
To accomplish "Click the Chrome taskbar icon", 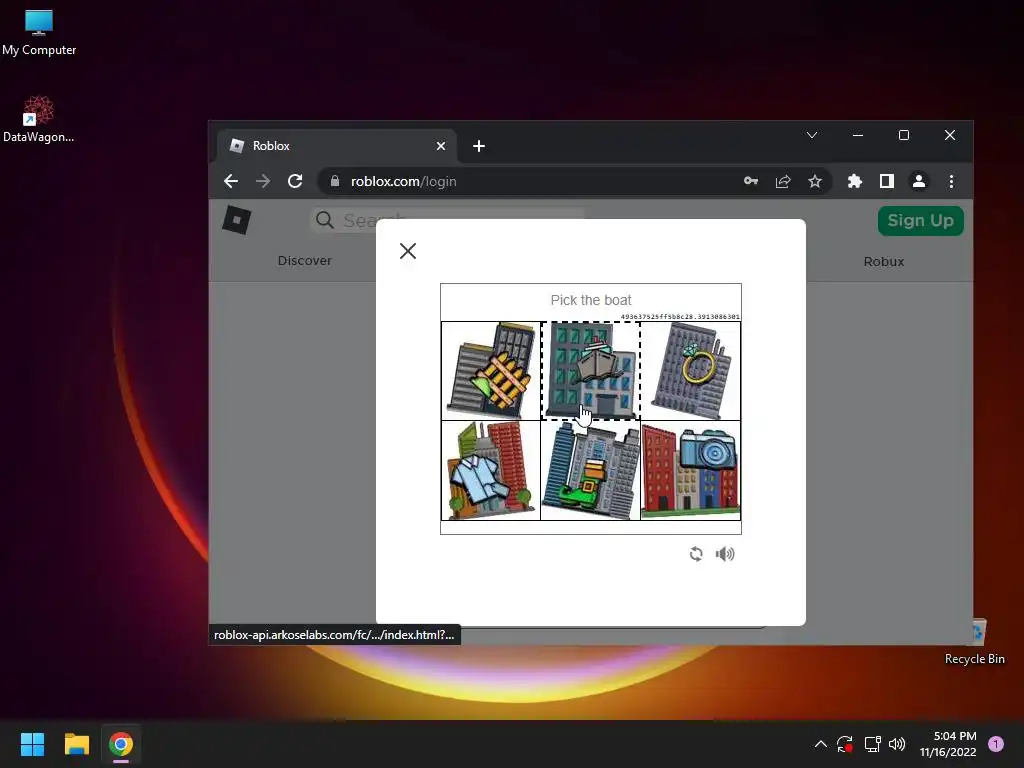I will coord(121,744).
